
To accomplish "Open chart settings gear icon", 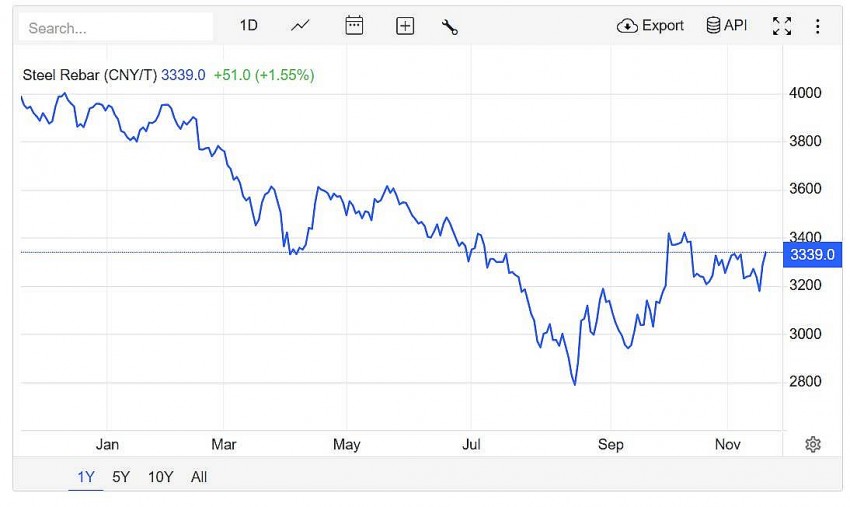I will coord(813,444).
